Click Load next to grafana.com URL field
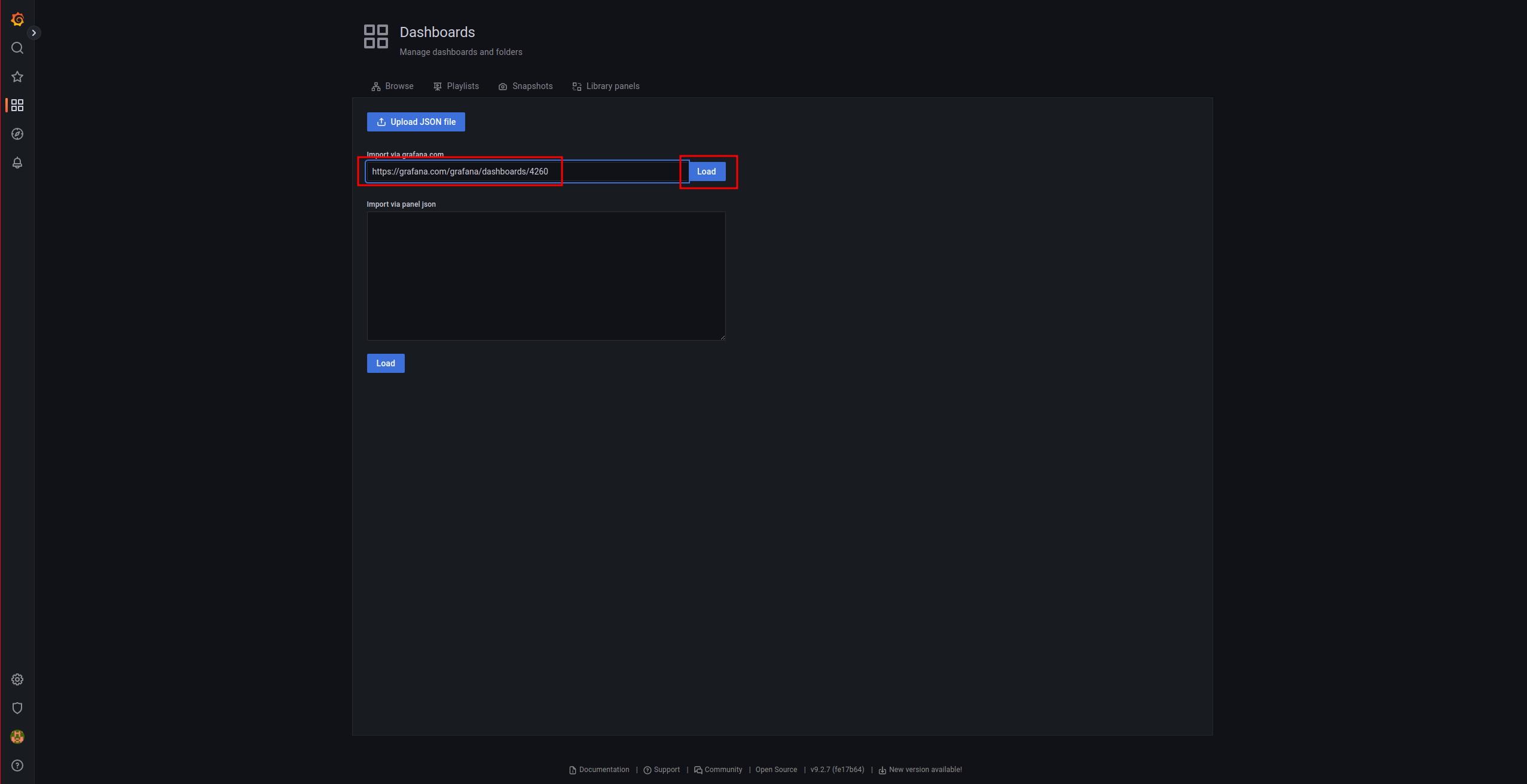Screen dimensions: 1527x784 (706, 171)
